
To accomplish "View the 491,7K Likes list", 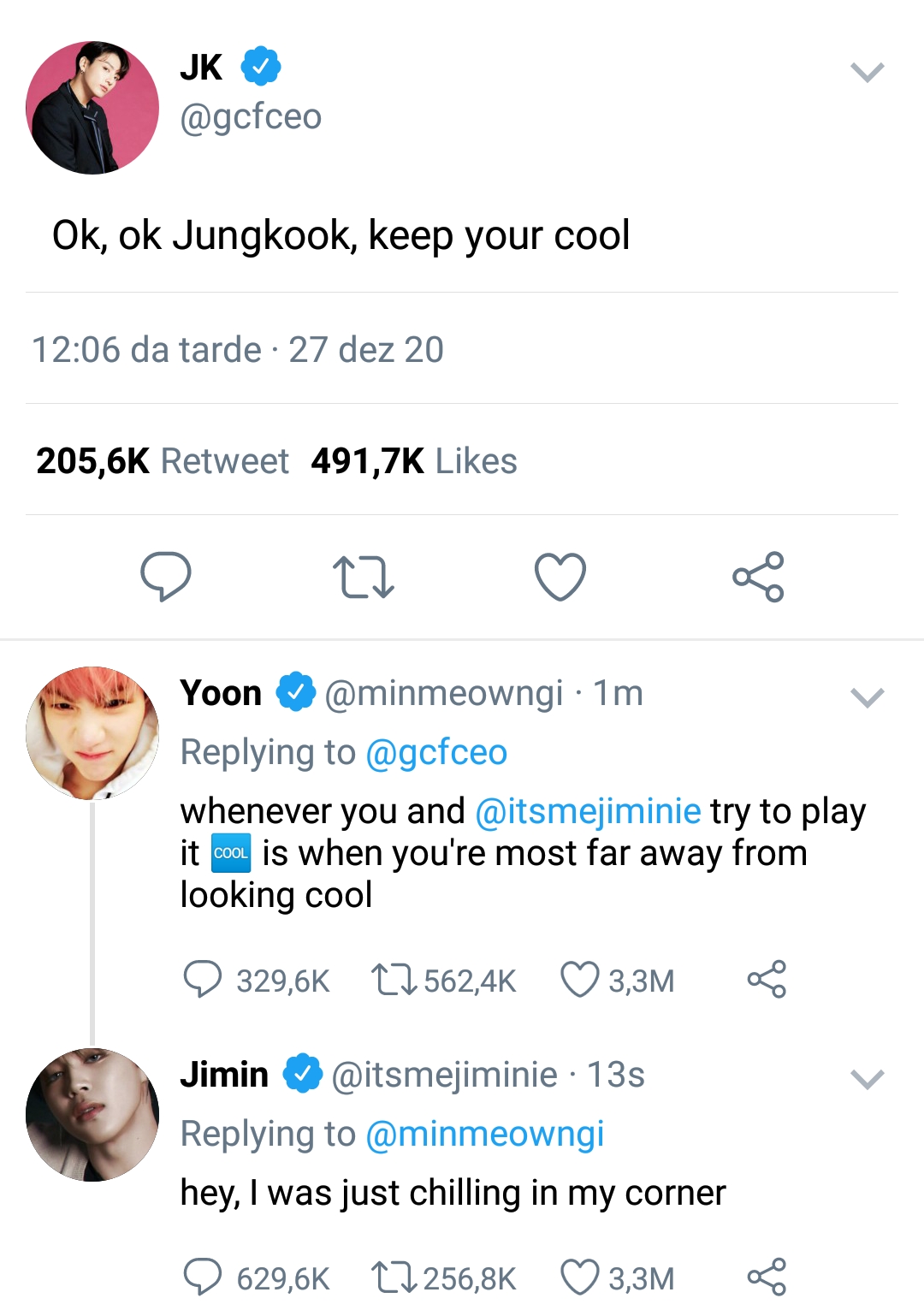I will coord(414,461).
